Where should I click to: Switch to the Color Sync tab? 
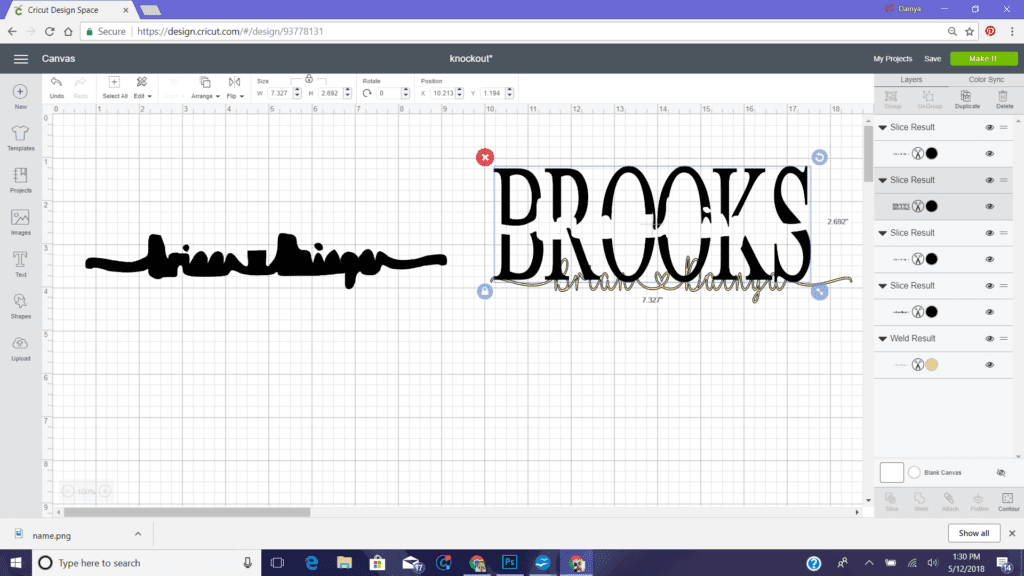(985, 80)
